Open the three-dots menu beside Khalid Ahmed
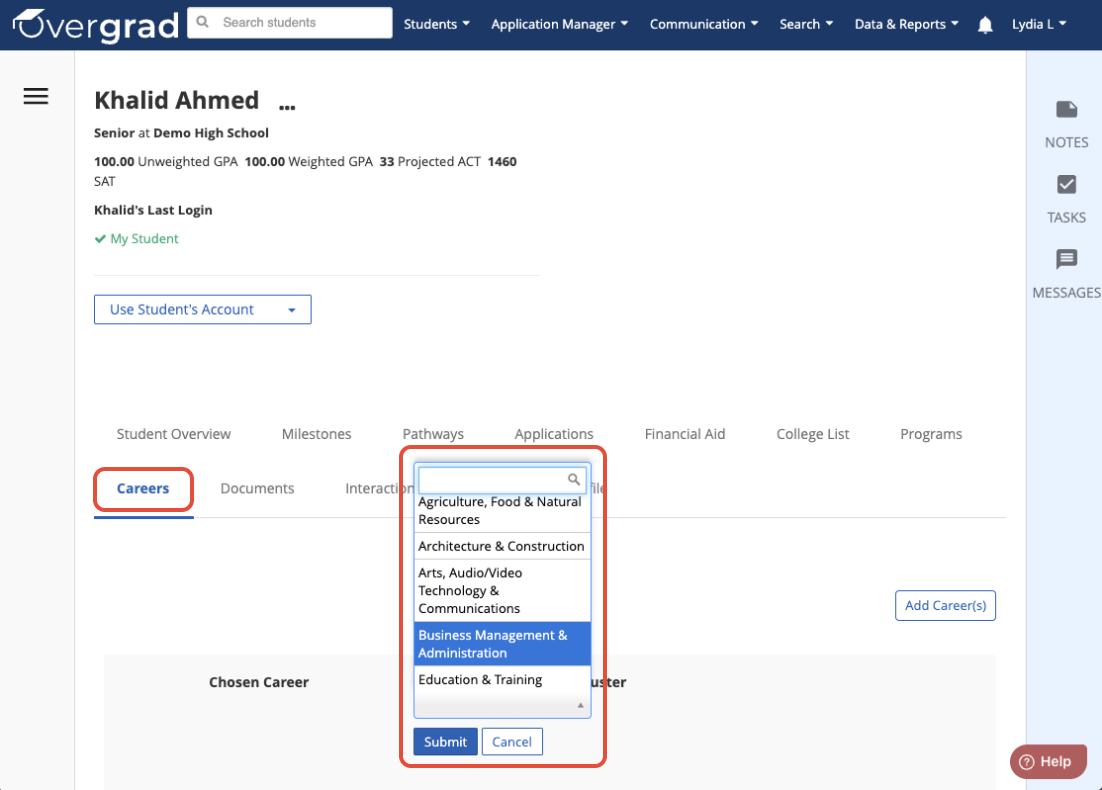Viewport: 1102px width, 790px height. tap(287, 107)
